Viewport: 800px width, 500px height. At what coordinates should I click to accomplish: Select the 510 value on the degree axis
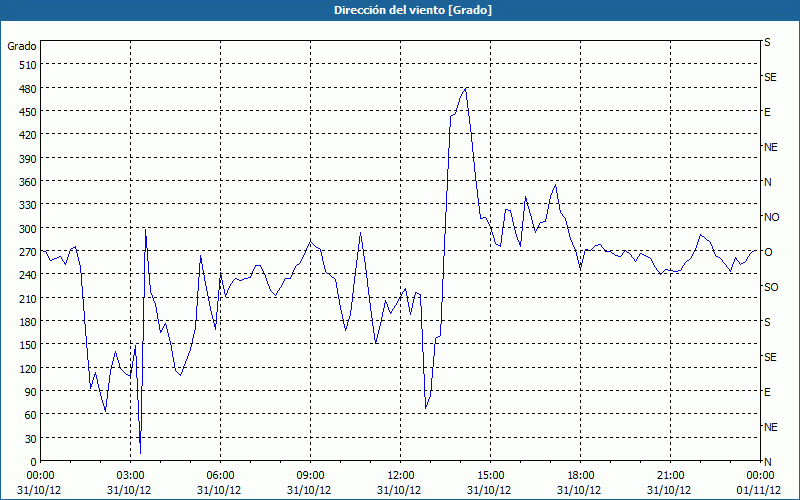(29, 65)
